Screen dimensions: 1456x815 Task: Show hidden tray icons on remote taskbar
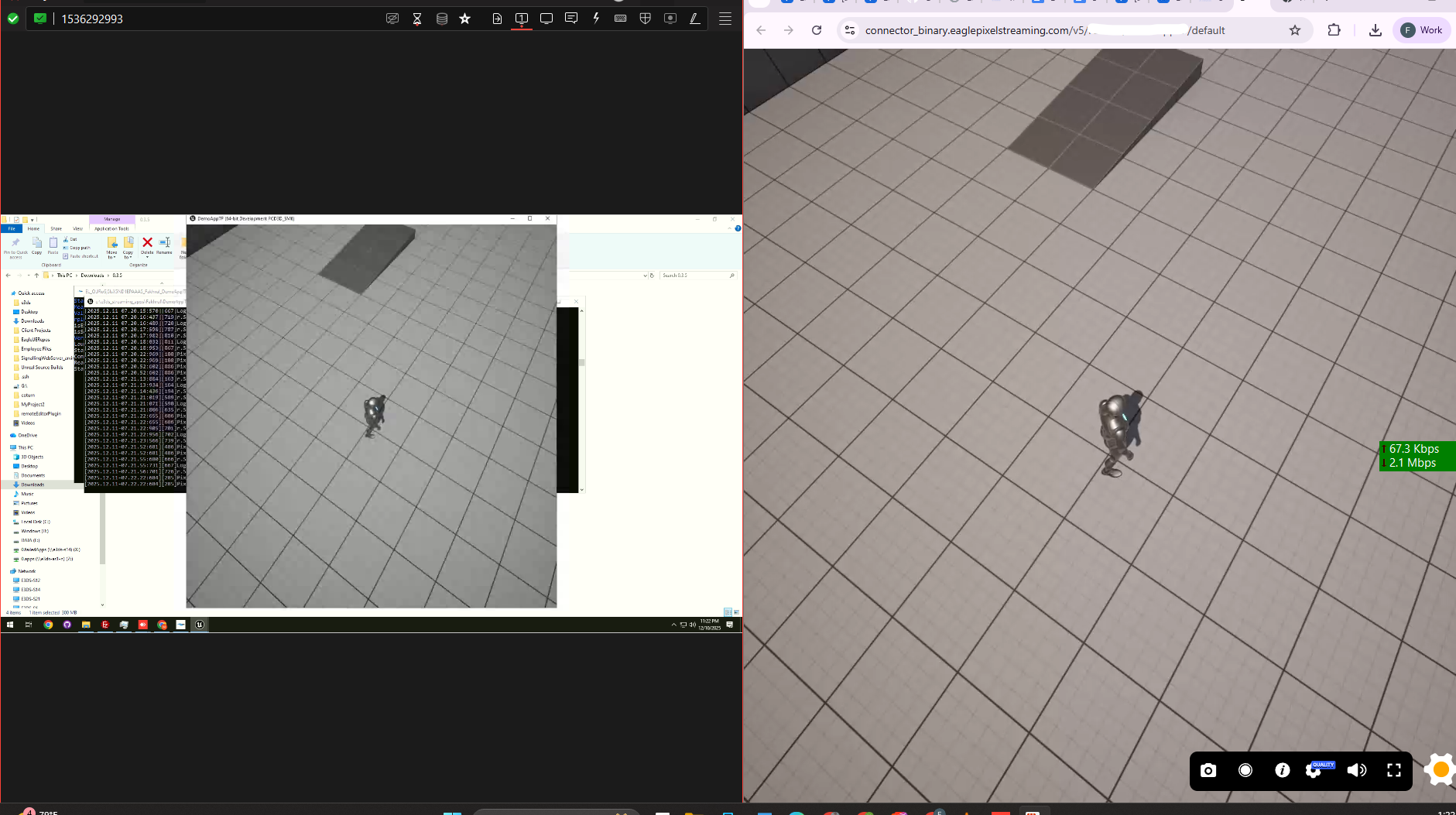(673, 625)
